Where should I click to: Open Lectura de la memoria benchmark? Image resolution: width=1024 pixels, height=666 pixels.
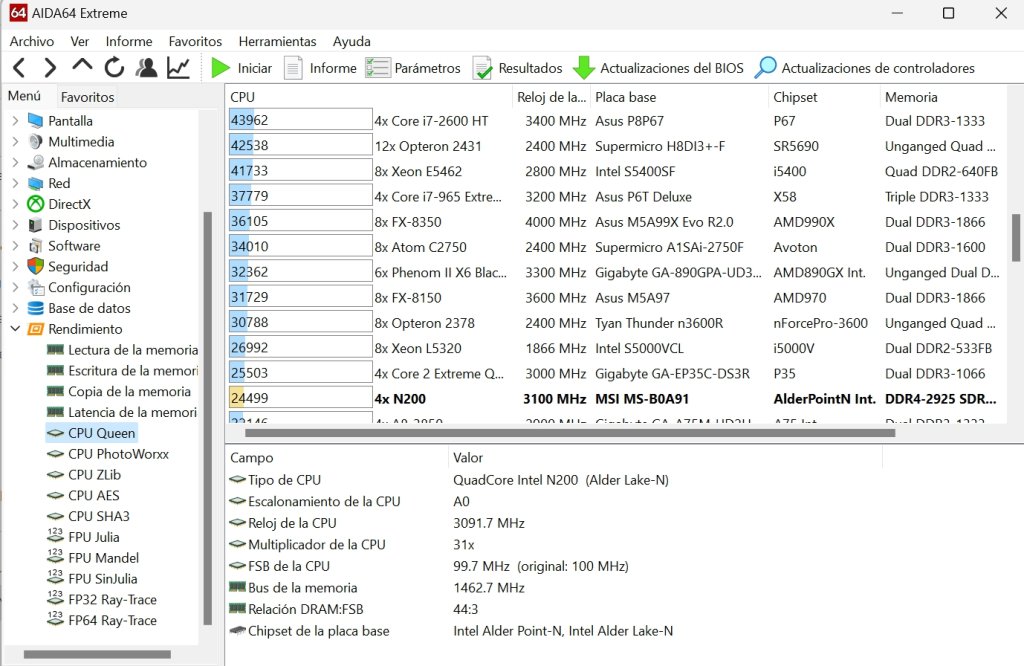(x=123, y=350)
